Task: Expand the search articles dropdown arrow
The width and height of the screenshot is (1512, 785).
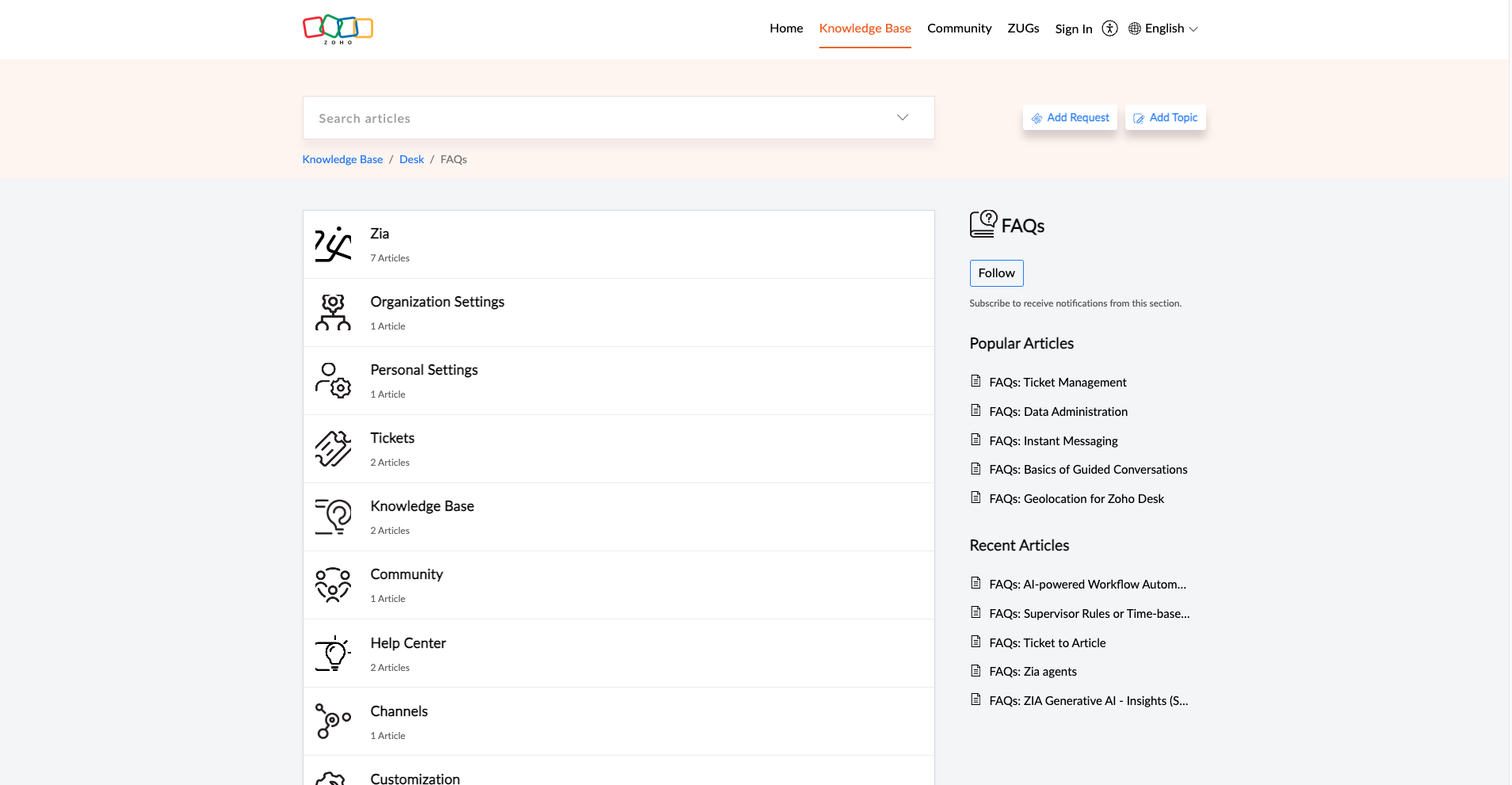Action: pos(901,117)
